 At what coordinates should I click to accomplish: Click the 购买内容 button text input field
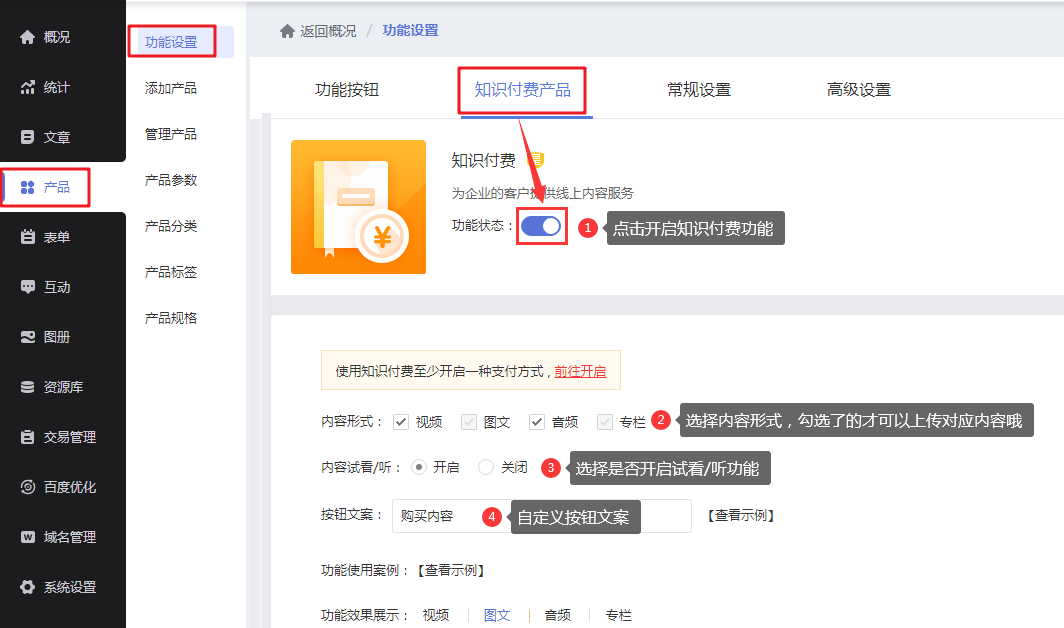430,516
